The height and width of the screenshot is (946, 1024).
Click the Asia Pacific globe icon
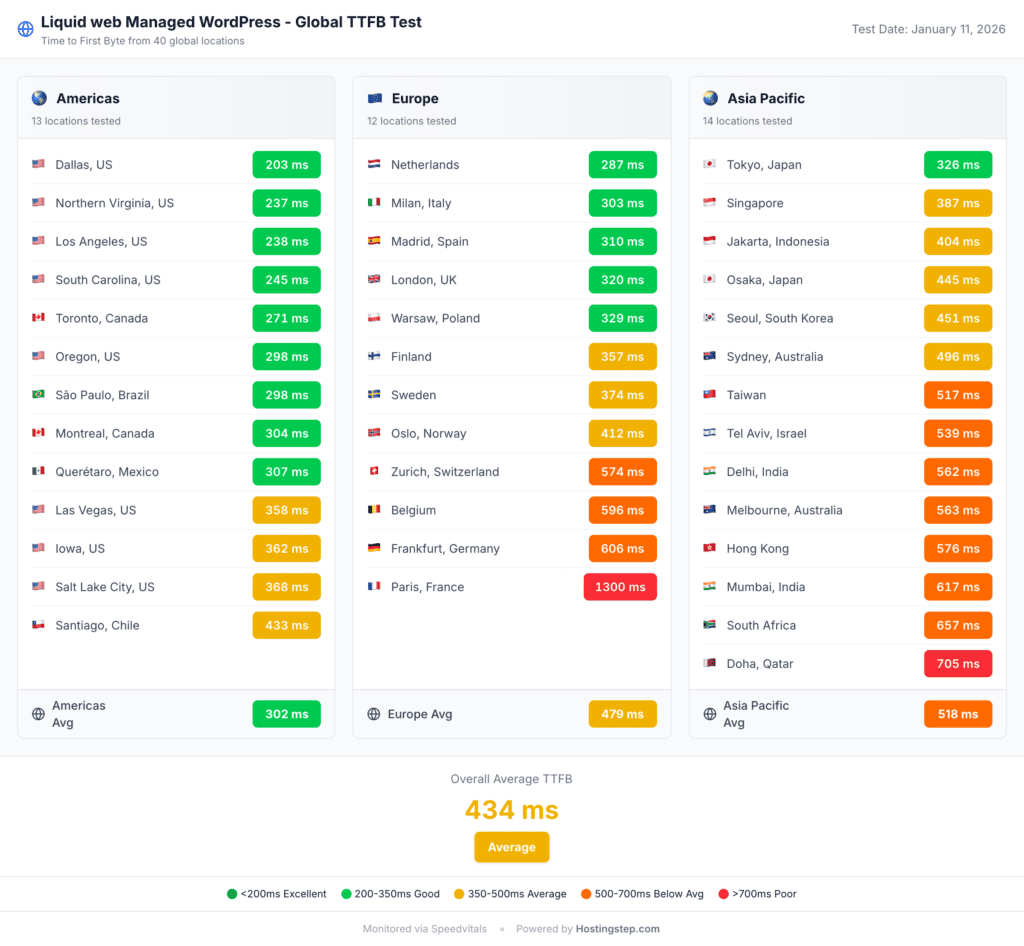pos(710,98)
